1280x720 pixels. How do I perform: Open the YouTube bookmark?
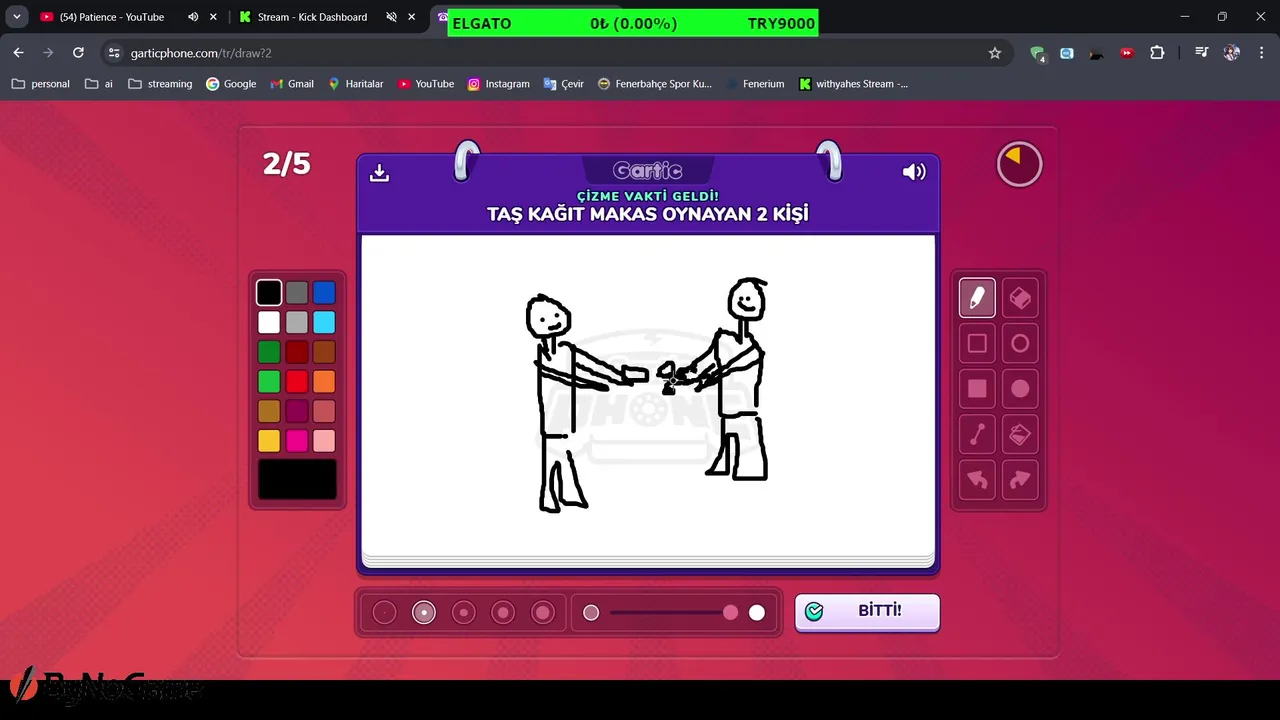click(x=426, y=84)
